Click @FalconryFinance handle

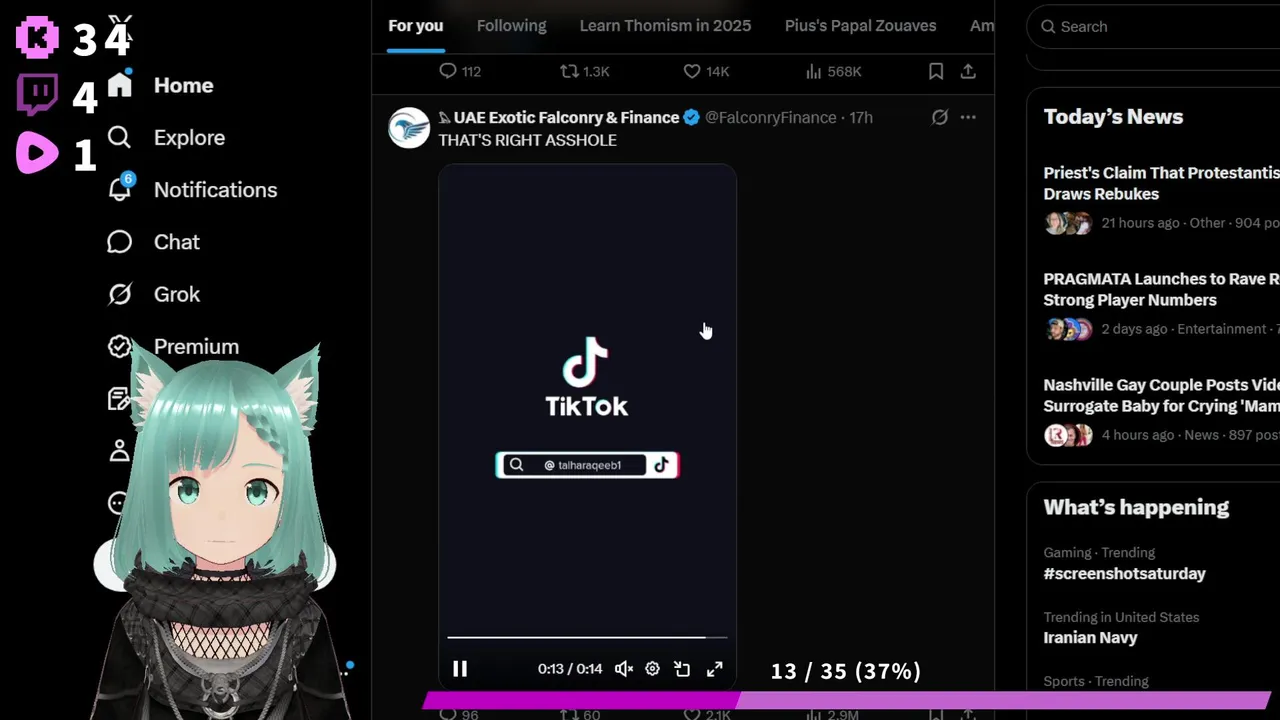point(771,117)
